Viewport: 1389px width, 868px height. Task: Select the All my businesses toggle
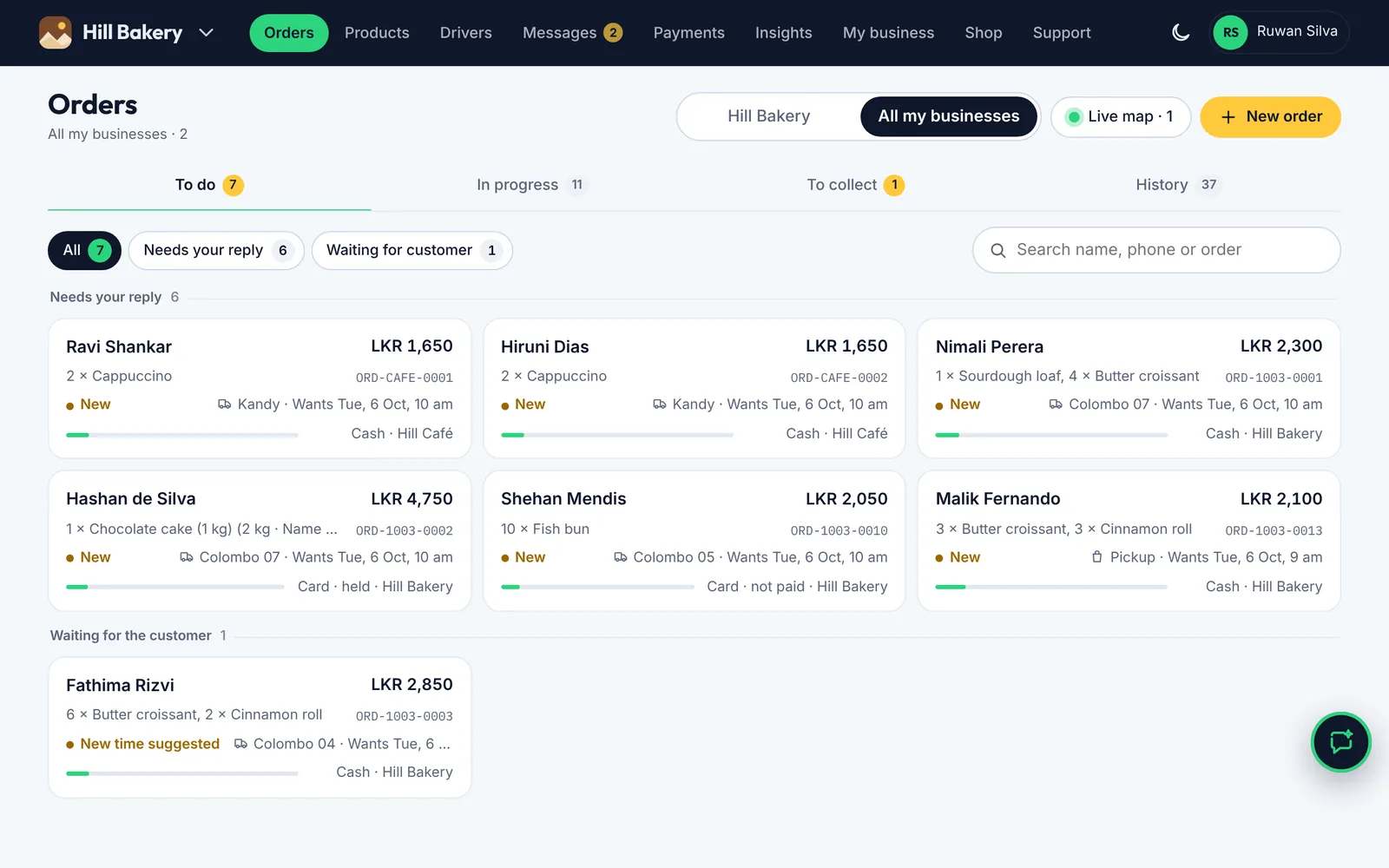pyautogui.click(x=949, y=116)
